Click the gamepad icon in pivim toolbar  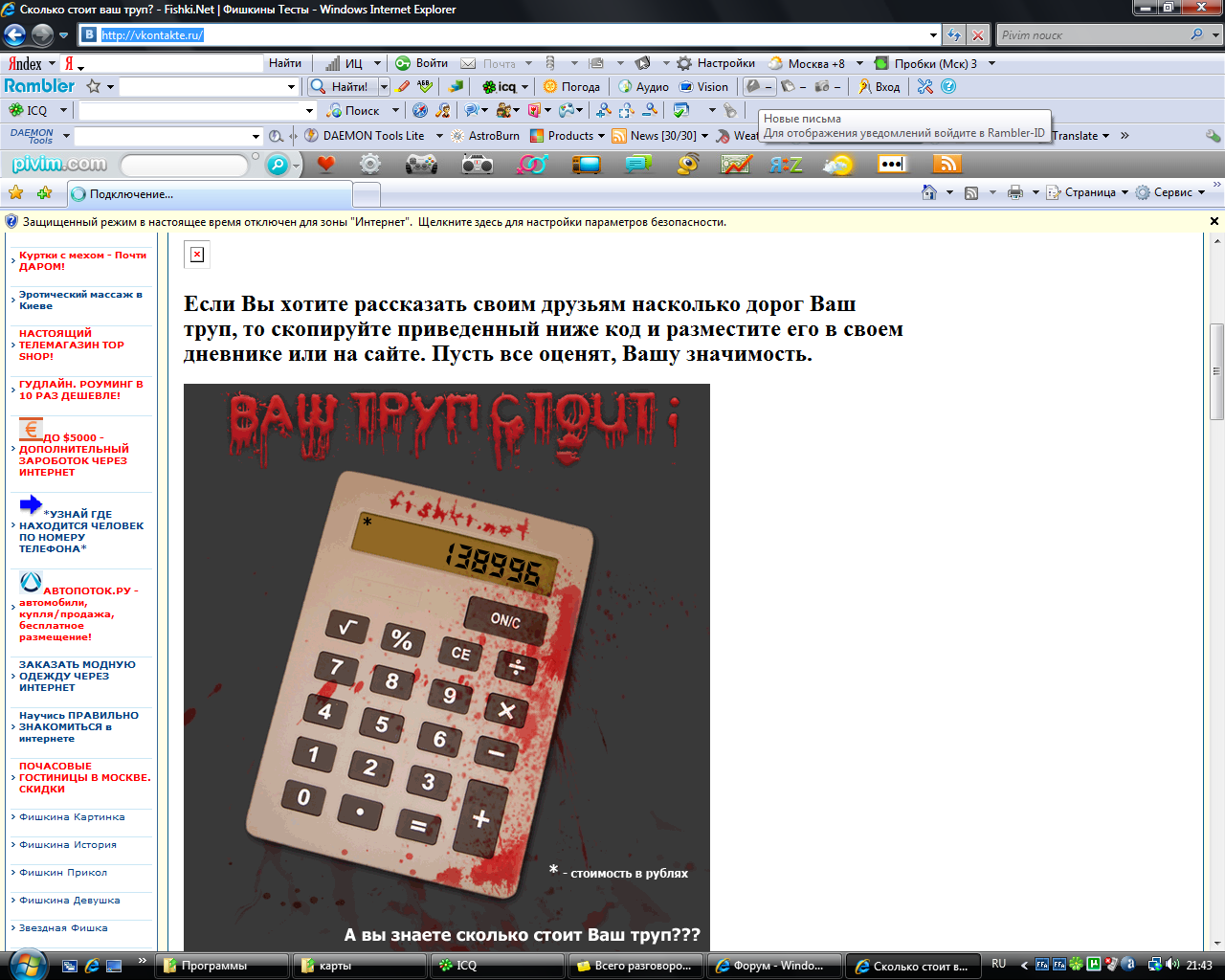click(421, 165)
